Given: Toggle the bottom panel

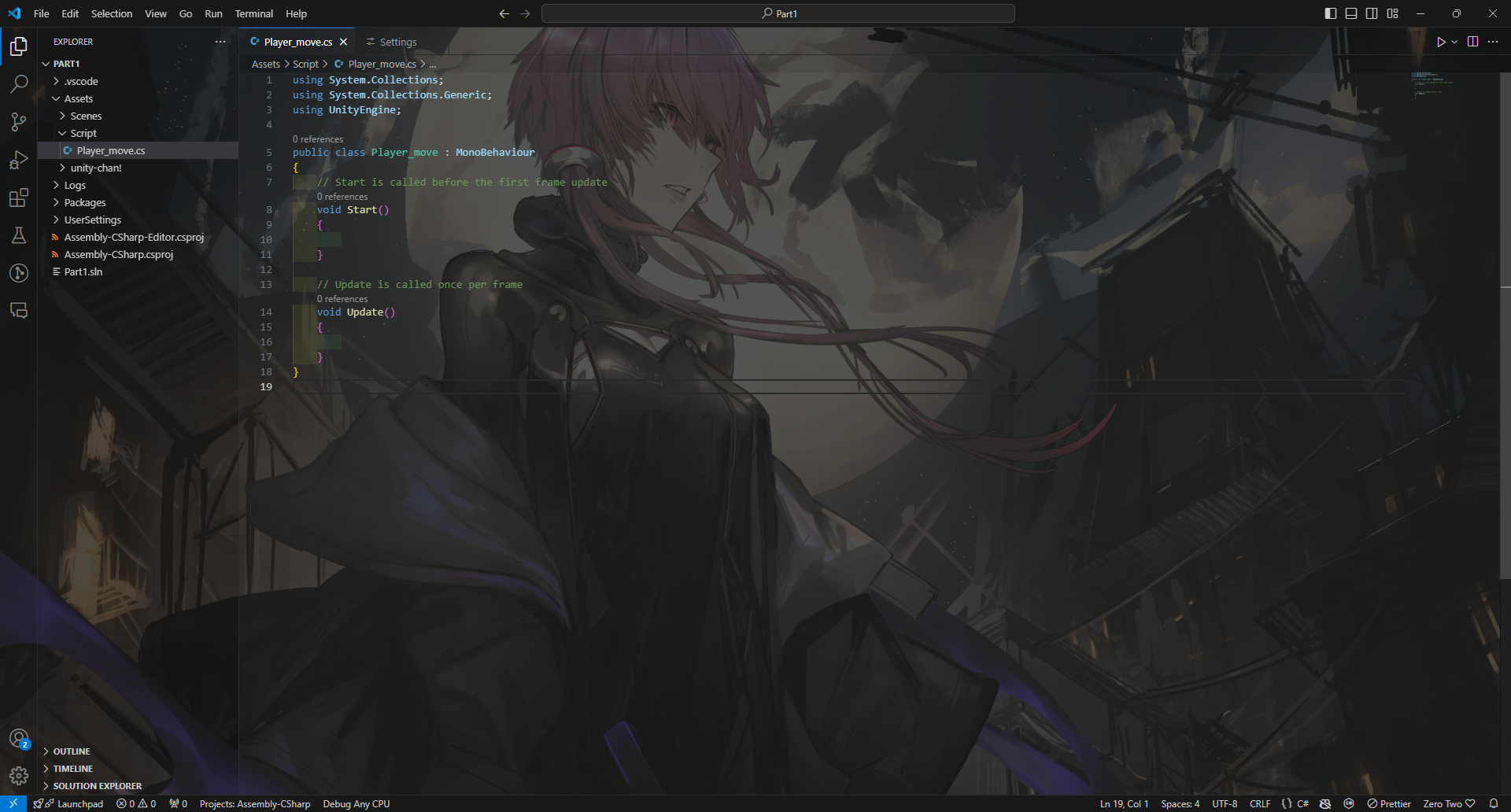Looking at the screenshot, I should pyautogui.click(x=1351, y=13).
